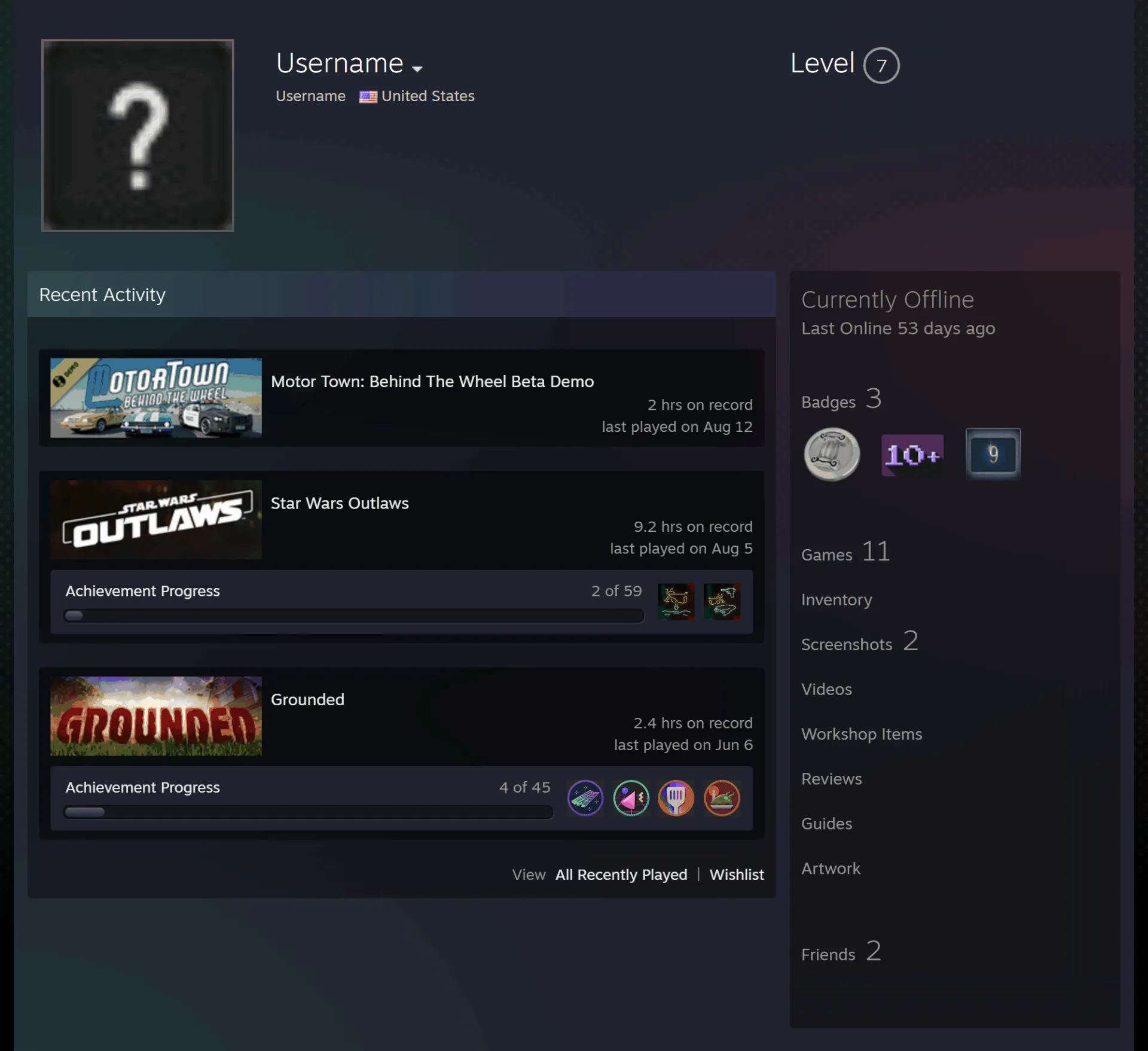The height and width of the screenshot is (1051, 1148).
Task: Click the 'Last Online 53 days ago' text
Action: pyautogui.click(x=898, y=328)
